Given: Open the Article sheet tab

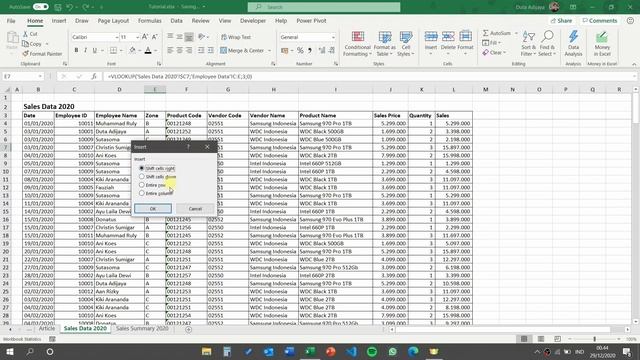Looking at the screenshot, I should click(47, 329).
